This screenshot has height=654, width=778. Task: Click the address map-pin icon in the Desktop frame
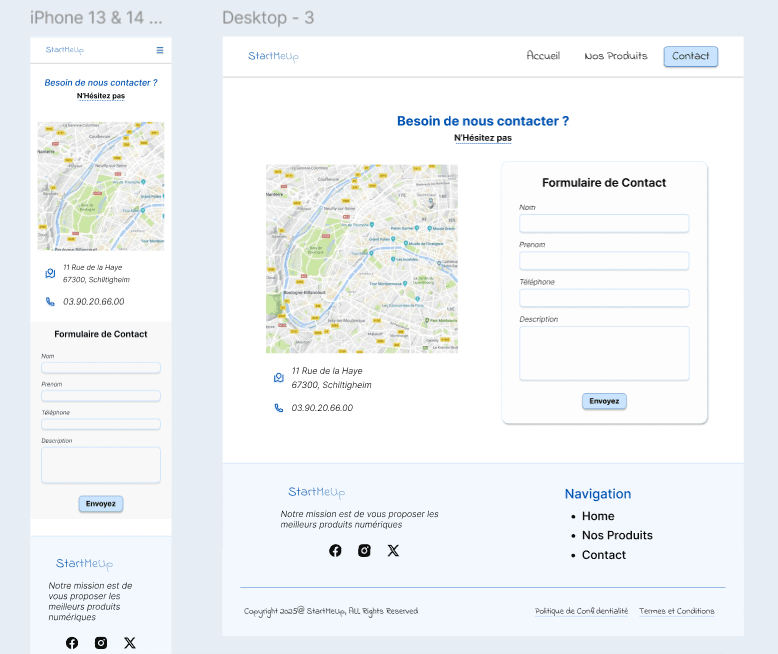click(279, 378)
